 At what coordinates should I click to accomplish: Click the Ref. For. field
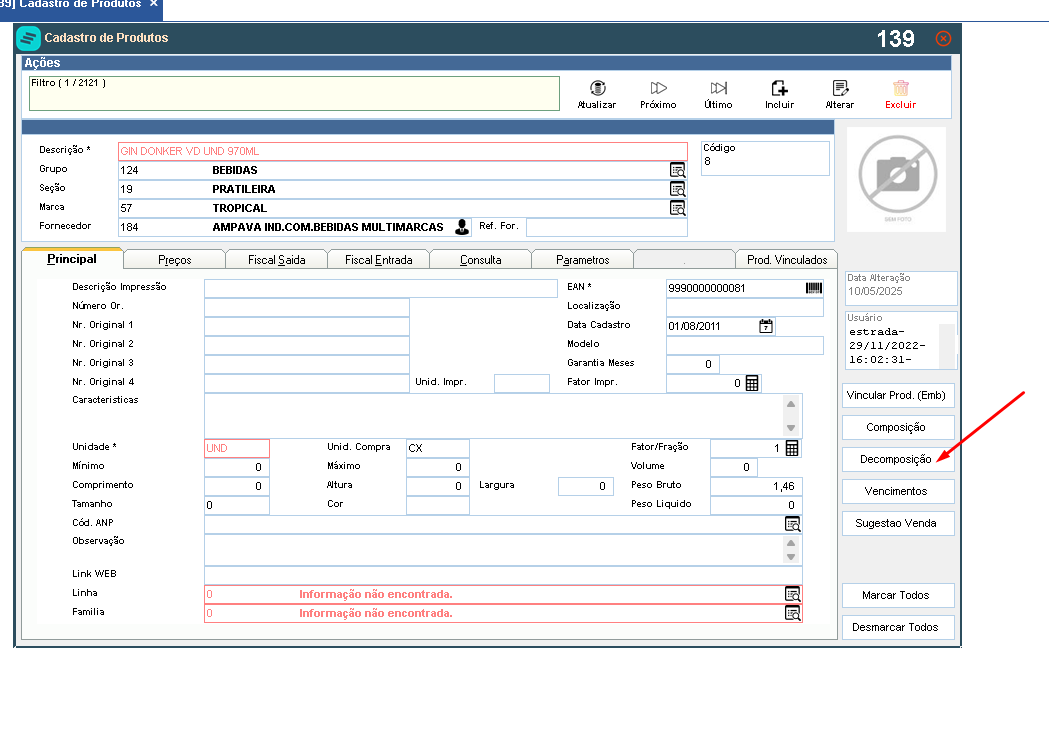pyautogui.click(x=607, y=227)
